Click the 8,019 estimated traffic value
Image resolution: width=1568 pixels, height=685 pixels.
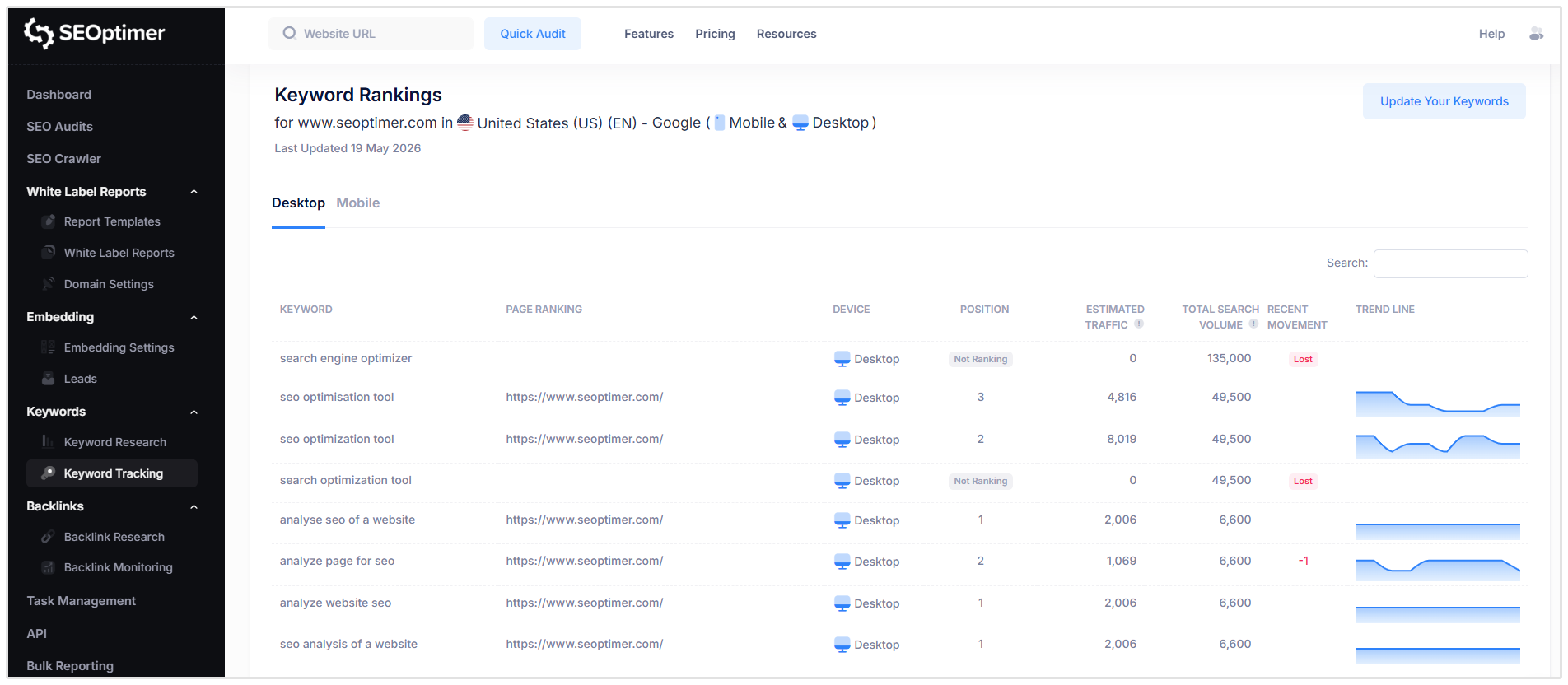click(x=1122, y=439)
